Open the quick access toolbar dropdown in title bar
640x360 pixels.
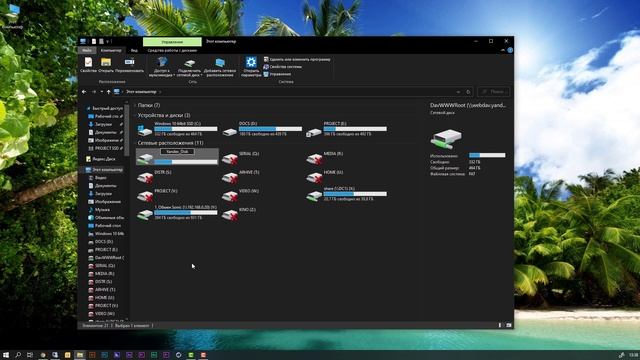[x=108, y=42]
